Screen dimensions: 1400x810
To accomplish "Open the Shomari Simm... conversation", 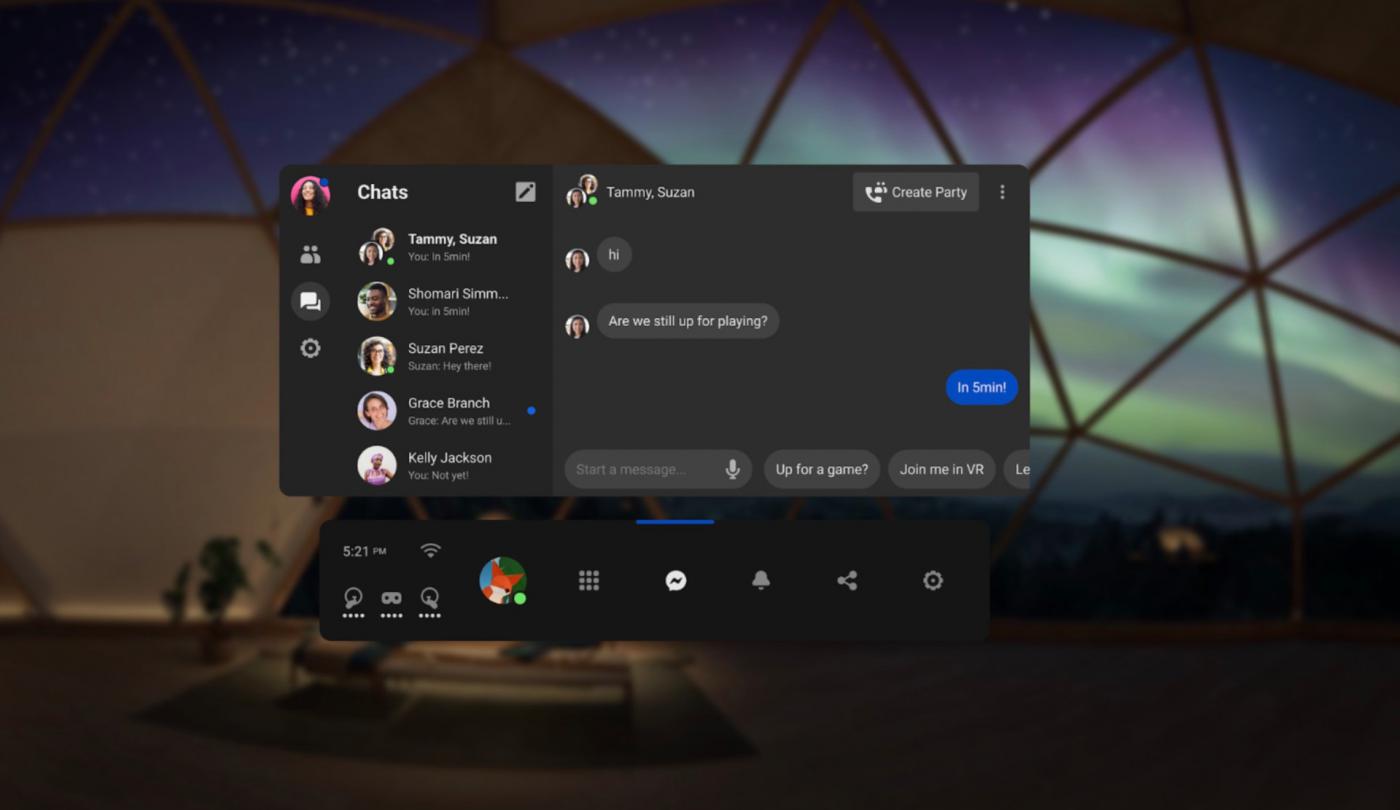I will pyautogui.click(x=447, y=301).
